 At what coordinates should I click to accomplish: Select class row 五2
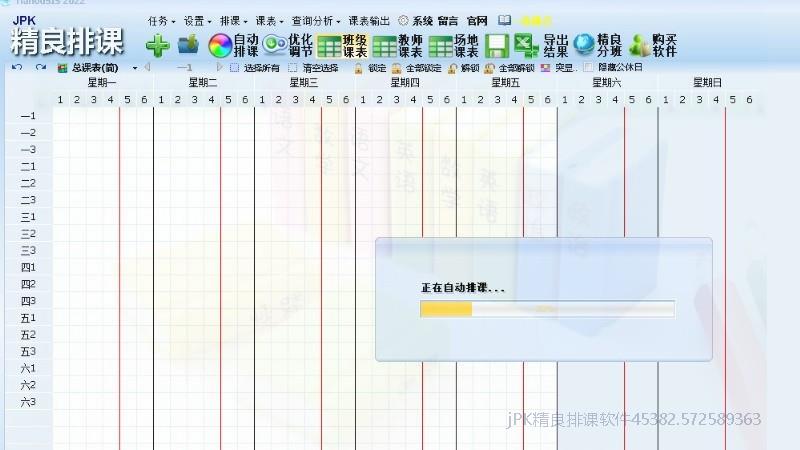[28, 335]
